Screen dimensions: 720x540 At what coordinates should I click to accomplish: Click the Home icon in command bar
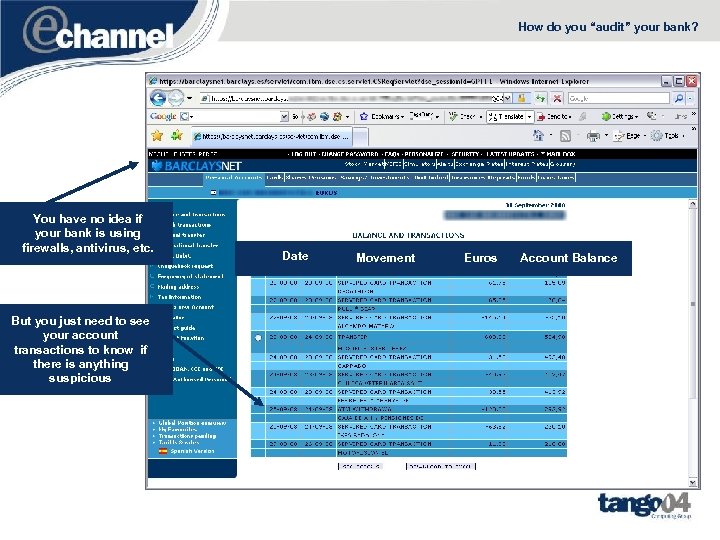click(538, 135)
